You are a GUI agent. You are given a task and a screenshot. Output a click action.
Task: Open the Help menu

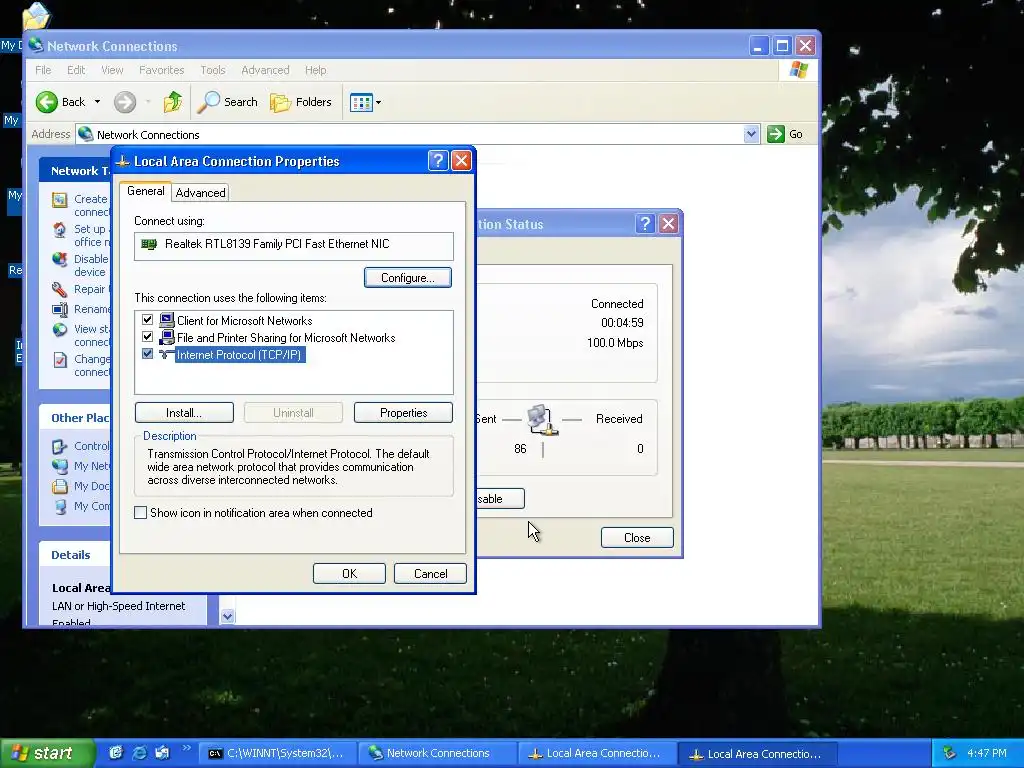coord(315,70)
